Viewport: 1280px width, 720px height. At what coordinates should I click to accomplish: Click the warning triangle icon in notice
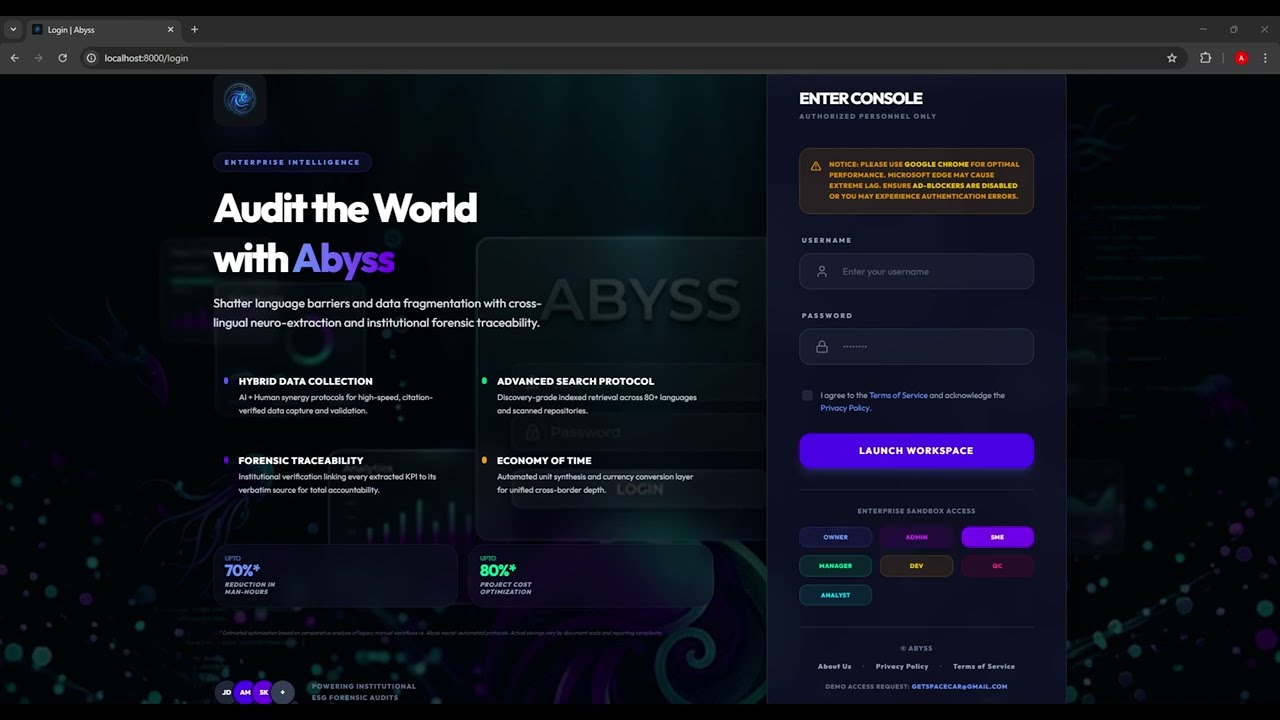click(816, 166)
